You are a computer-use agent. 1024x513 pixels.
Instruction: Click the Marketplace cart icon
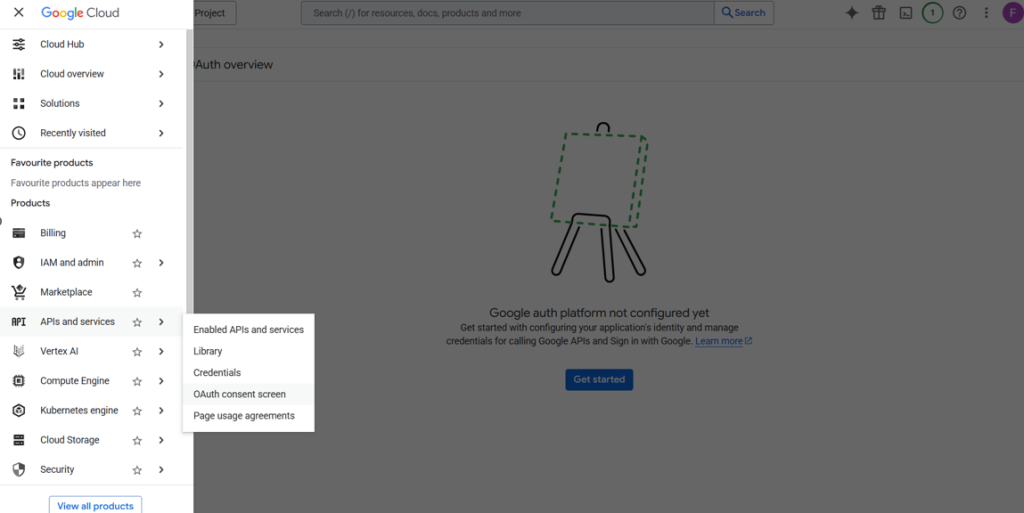[x=18, y=292]
